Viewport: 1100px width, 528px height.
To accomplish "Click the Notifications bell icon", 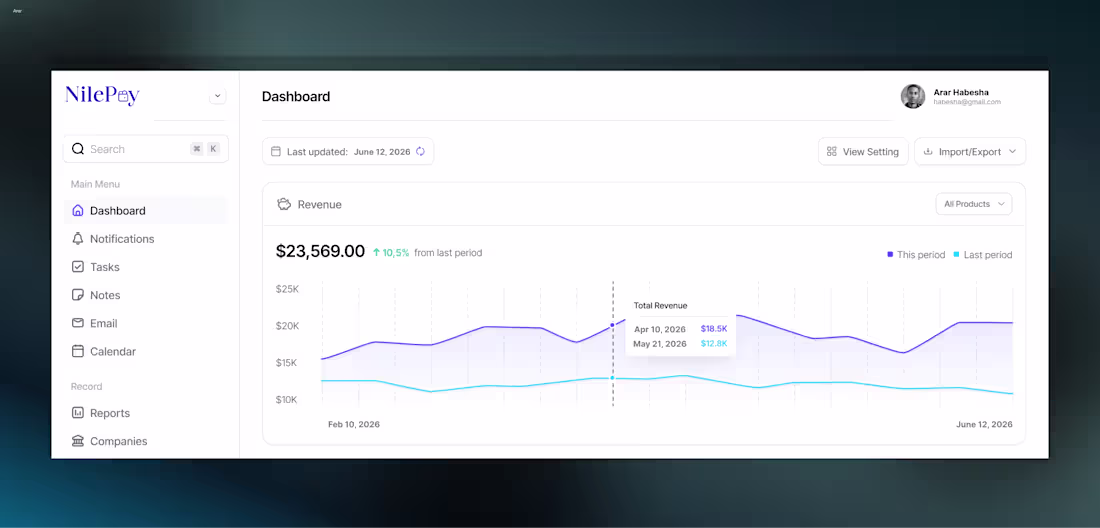I will (78, 238).
